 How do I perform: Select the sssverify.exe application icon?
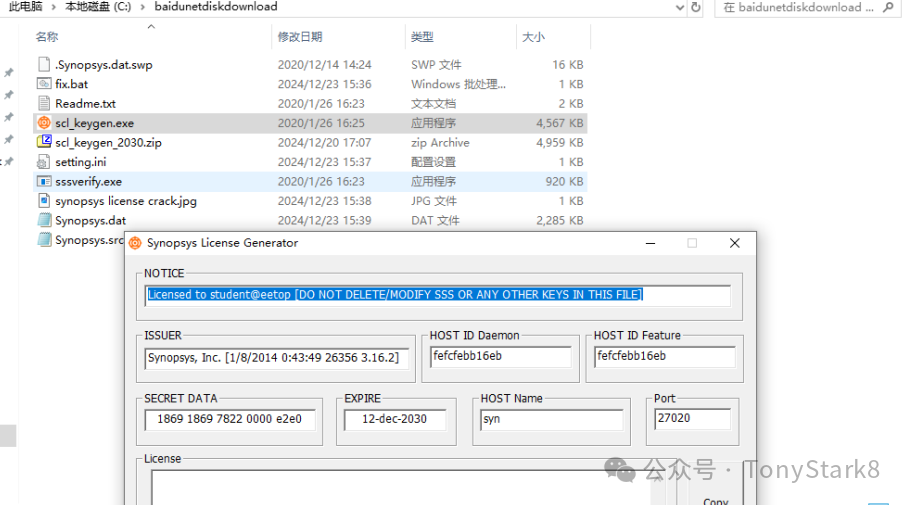point(44,181)
